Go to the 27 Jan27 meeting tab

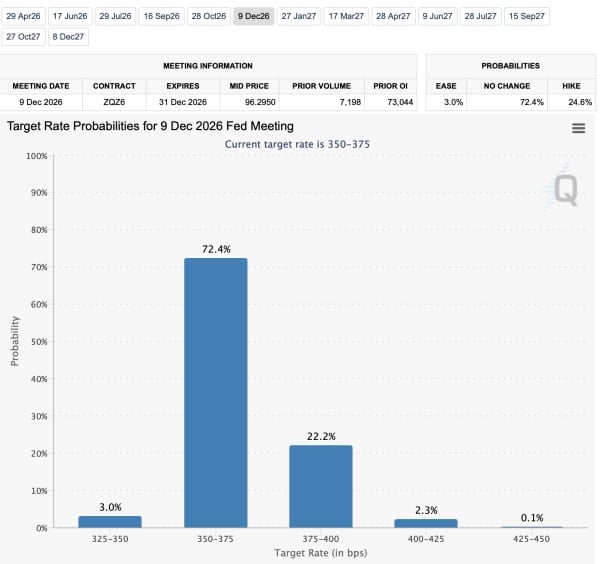coord(300,16)
